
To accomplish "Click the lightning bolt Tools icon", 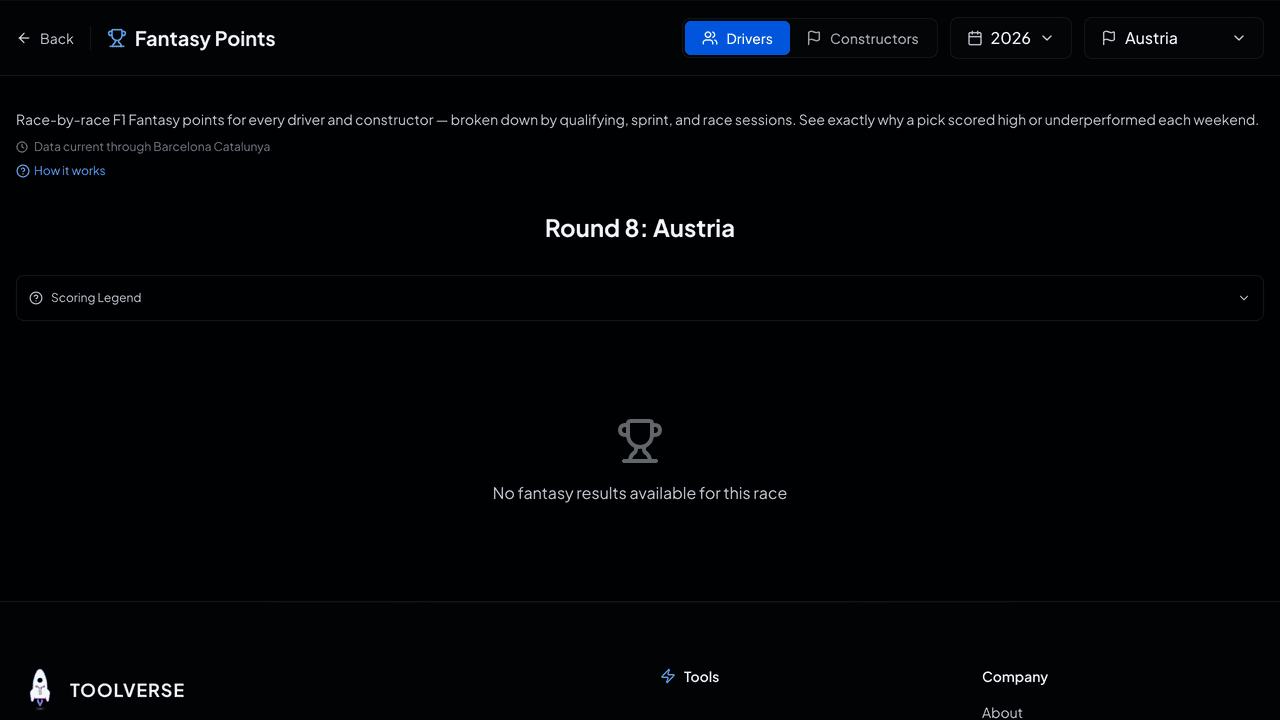I will point(668,677).
